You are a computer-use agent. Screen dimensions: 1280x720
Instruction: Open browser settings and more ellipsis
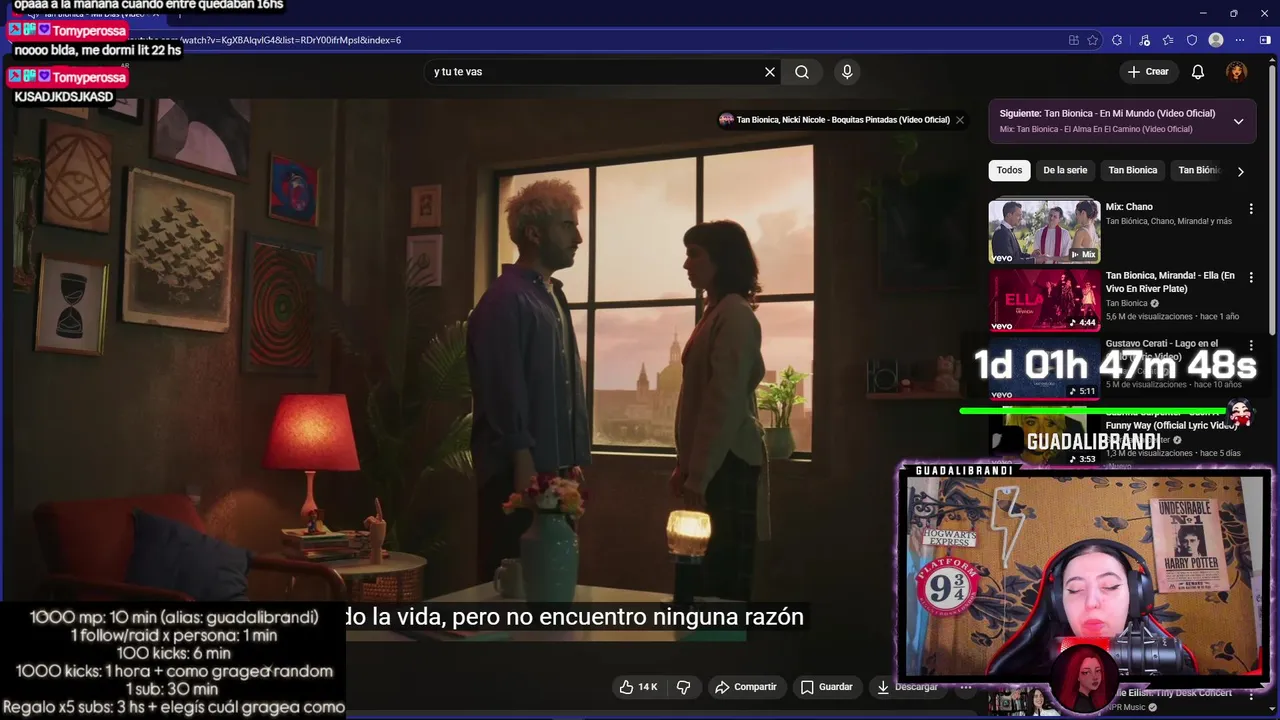coord(1240,40)
